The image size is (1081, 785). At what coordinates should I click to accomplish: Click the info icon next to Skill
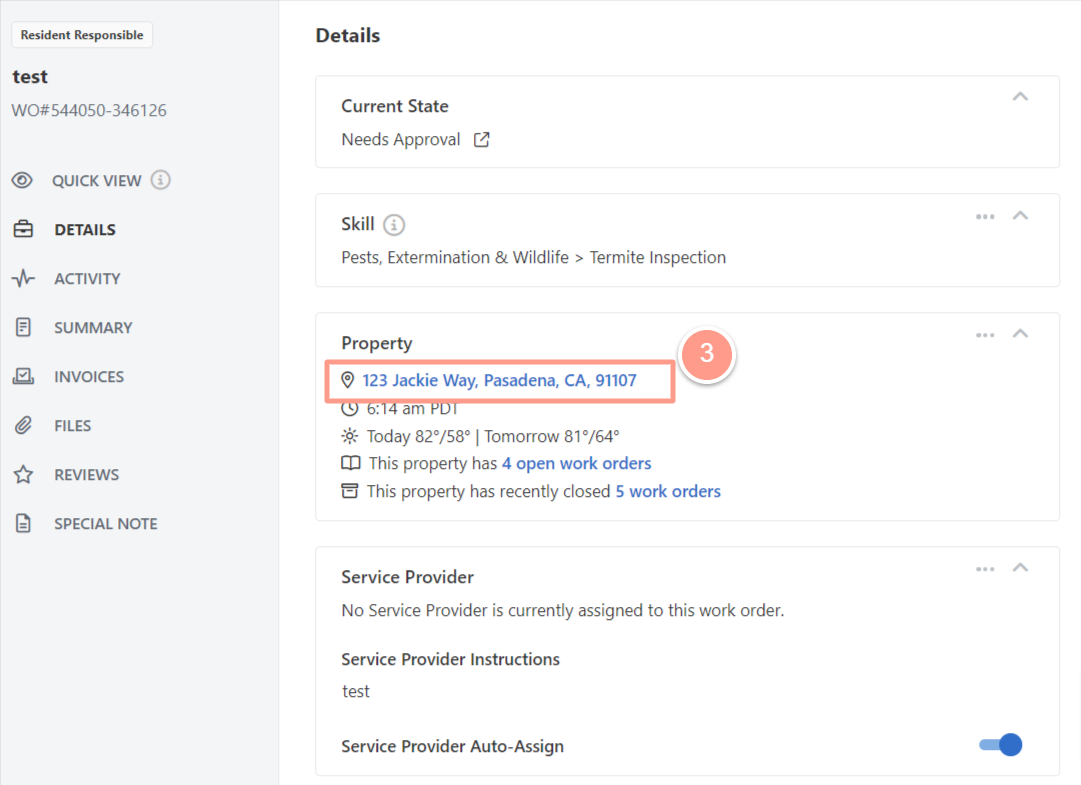pos(394,225)
